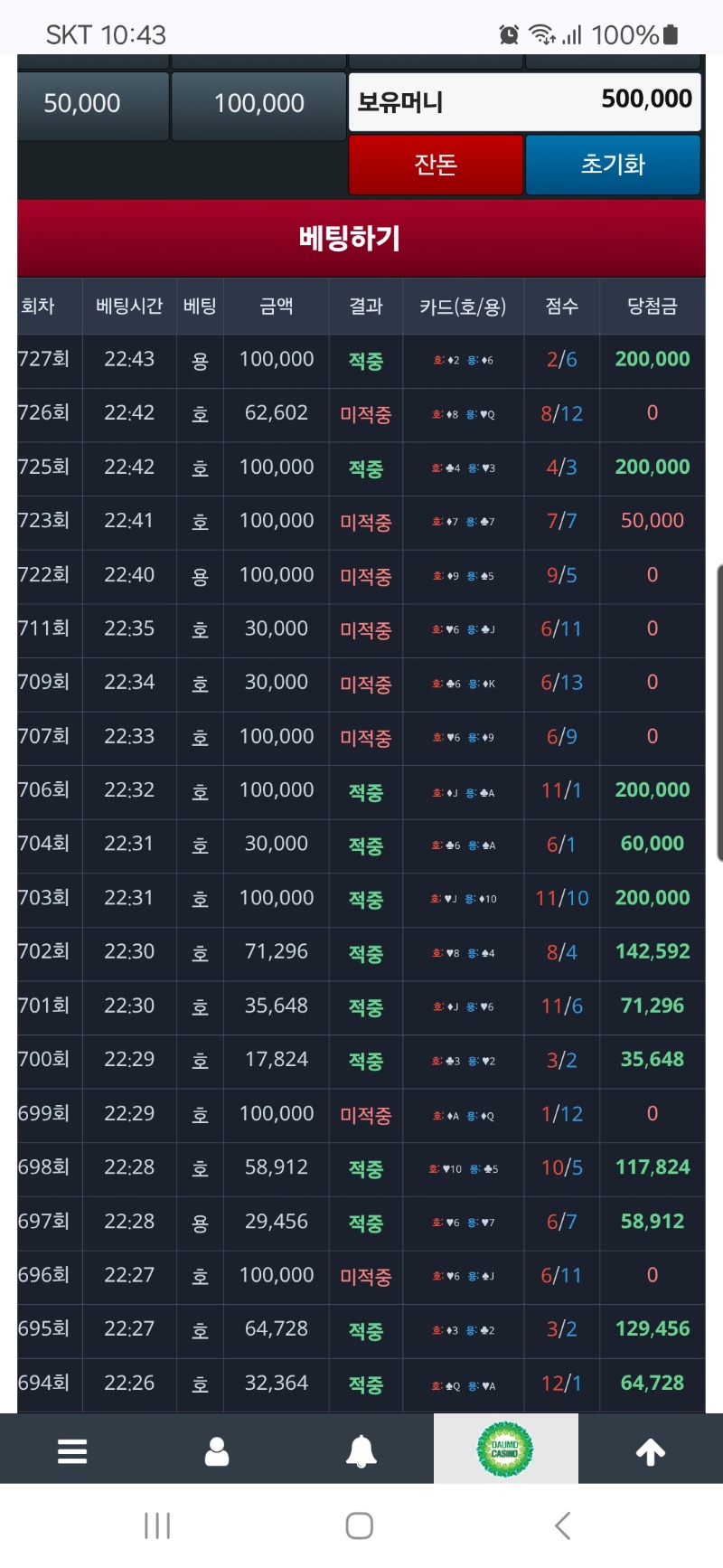Tap the 점수 column header
This screenshot has width=723, height=1568.
point(562,307)
